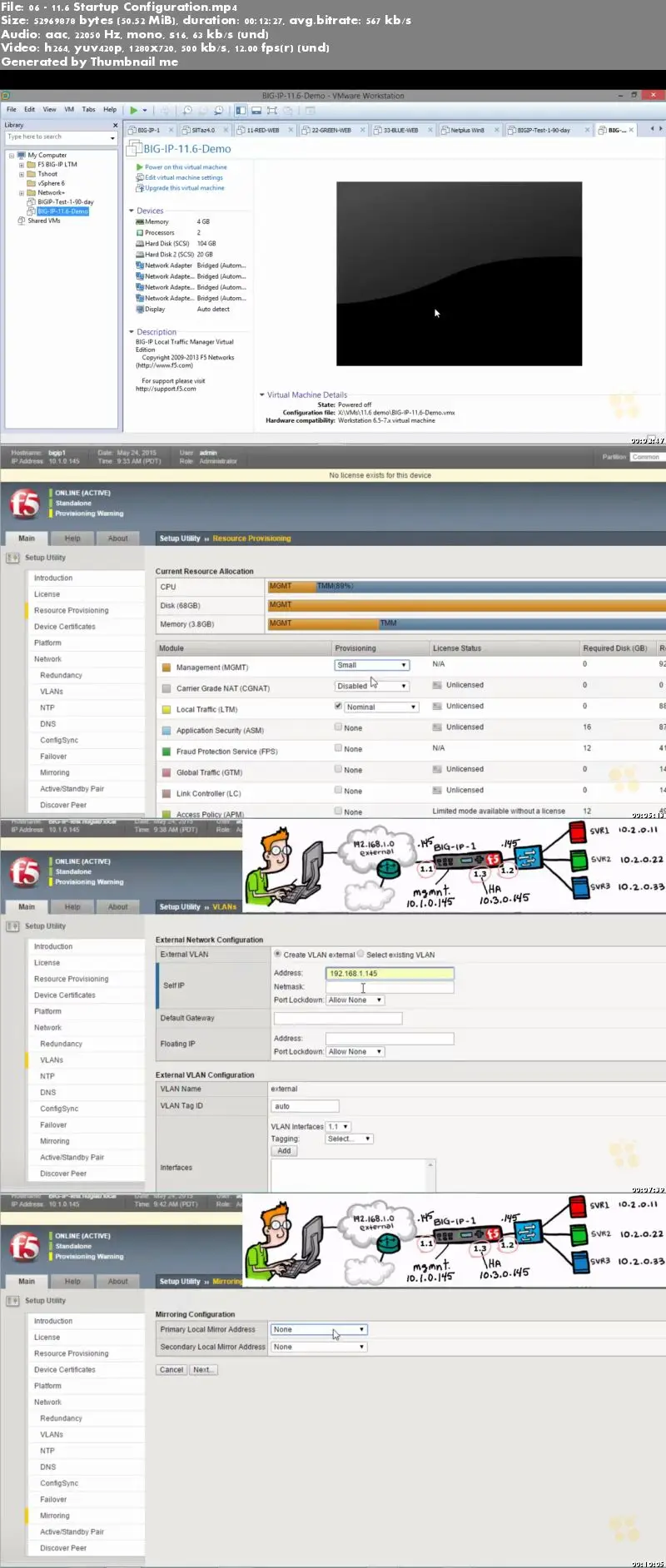This screenshot has width=666, height=1568.
Task: Open the Floating IP Port Lockdown dropdown
Action: pyautogui.click(x=355, y=1052)
